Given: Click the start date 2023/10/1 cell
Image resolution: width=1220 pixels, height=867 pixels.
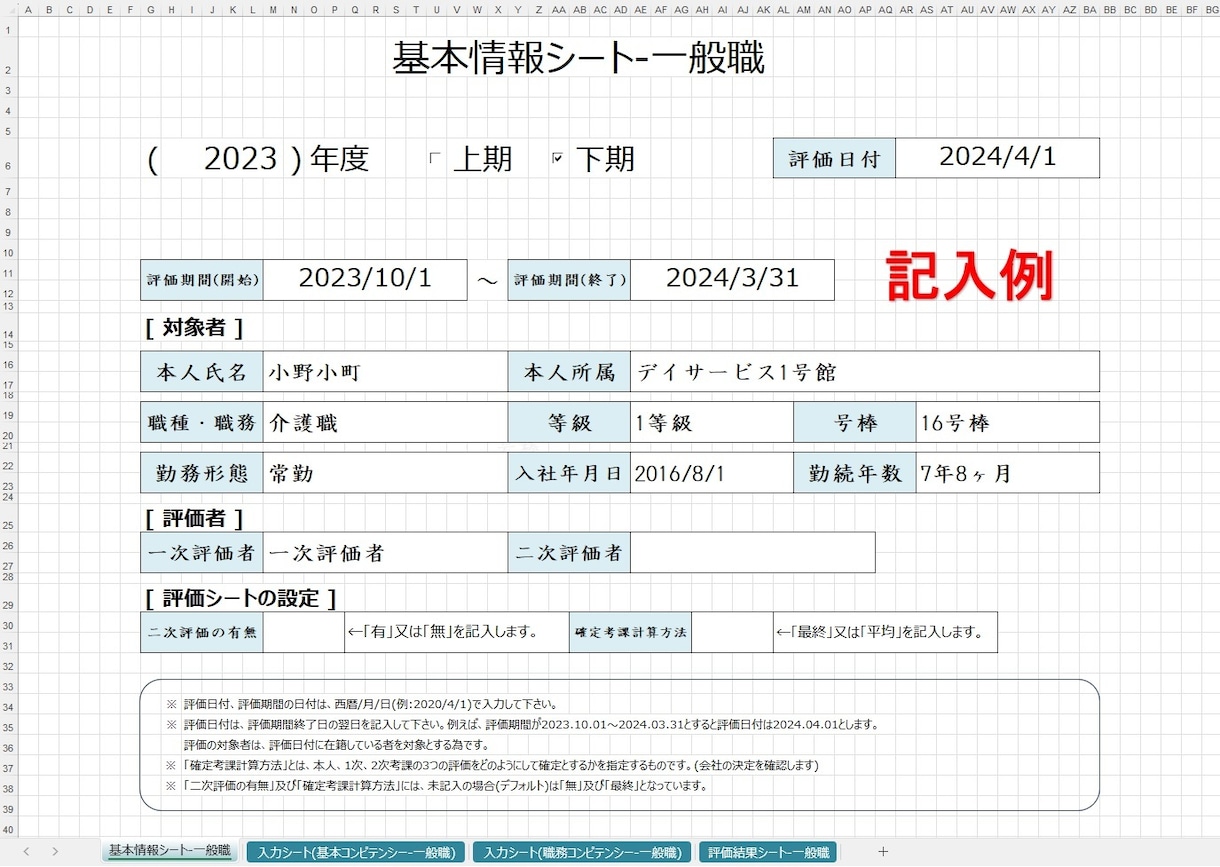Looking at the screenshot, I should 365,280.
